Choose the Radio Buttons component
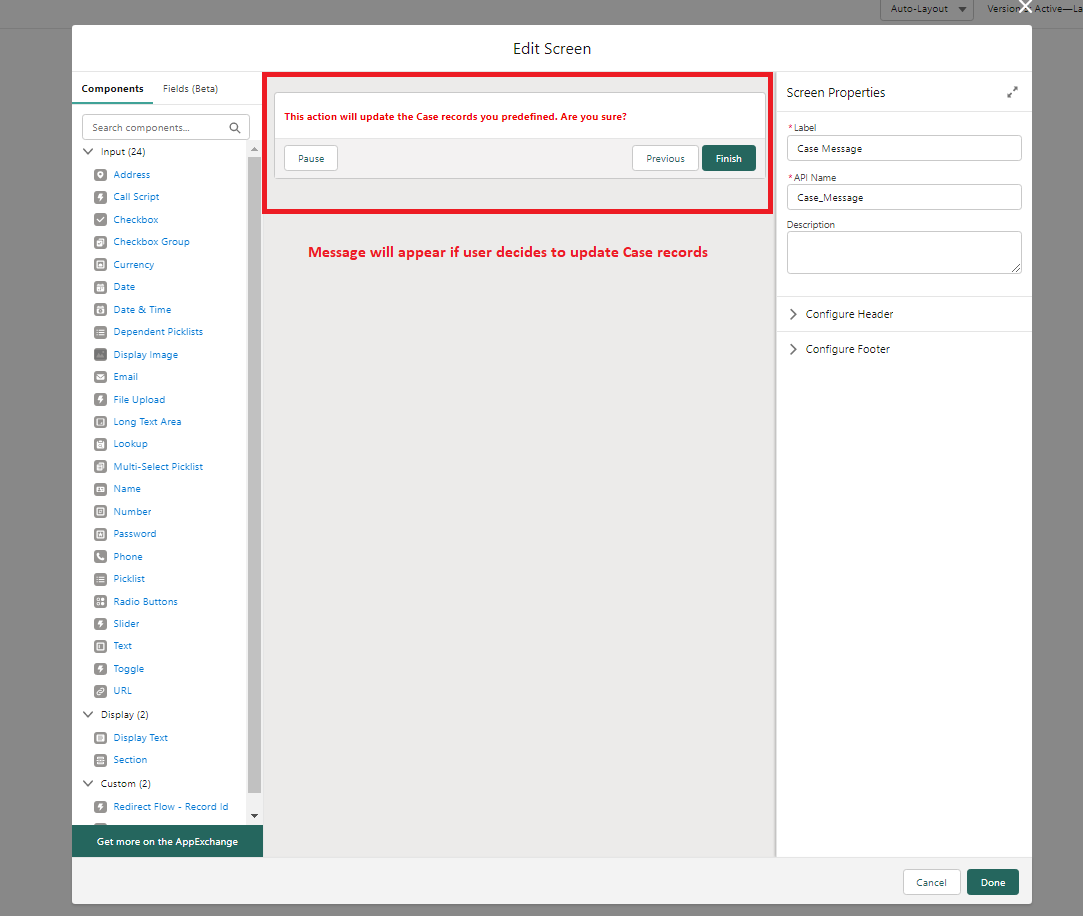The width and height of the screenshot is (1083, 916). point(145,602)
